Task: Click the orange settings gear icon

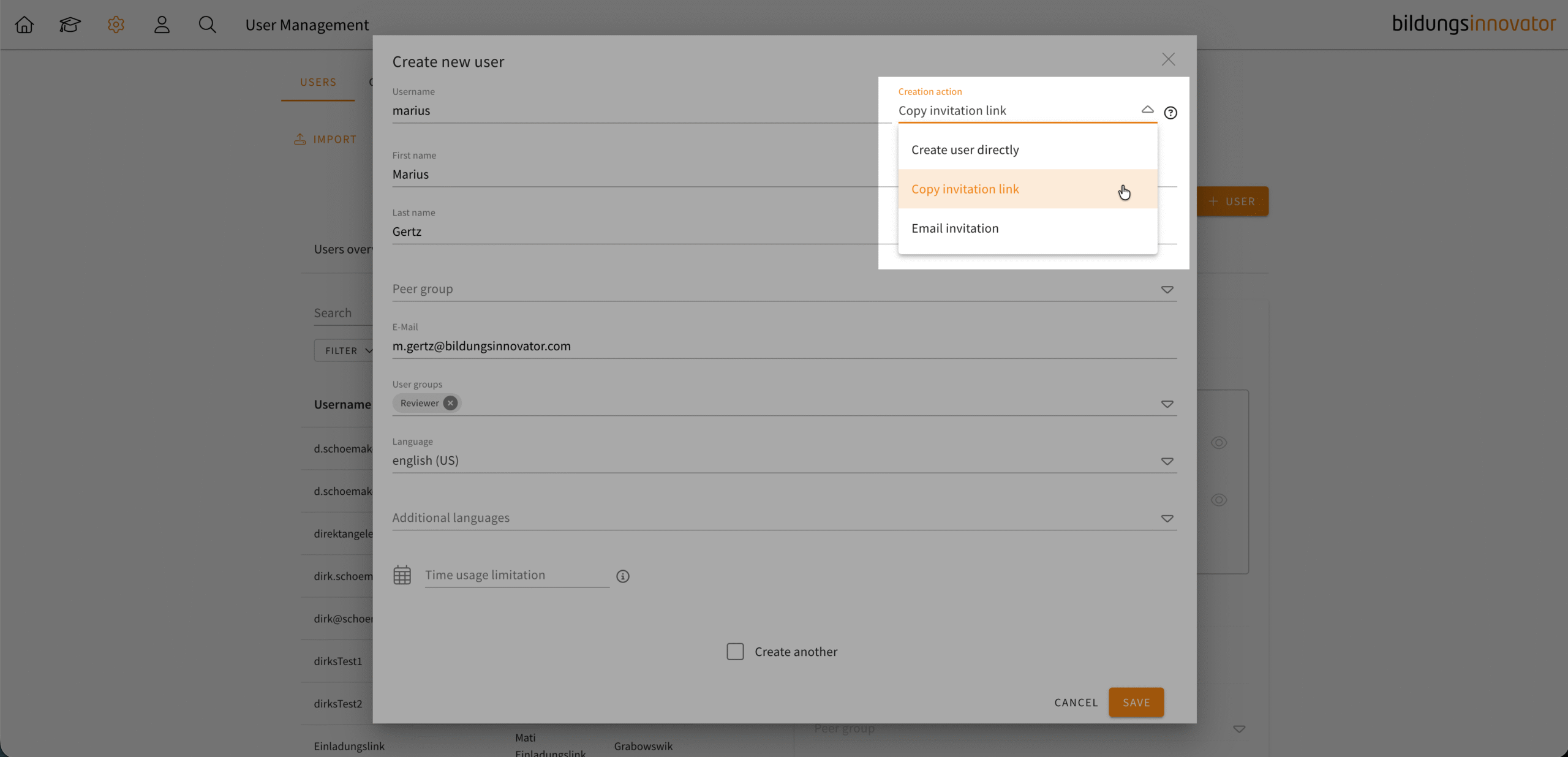Action: point(116,25)
